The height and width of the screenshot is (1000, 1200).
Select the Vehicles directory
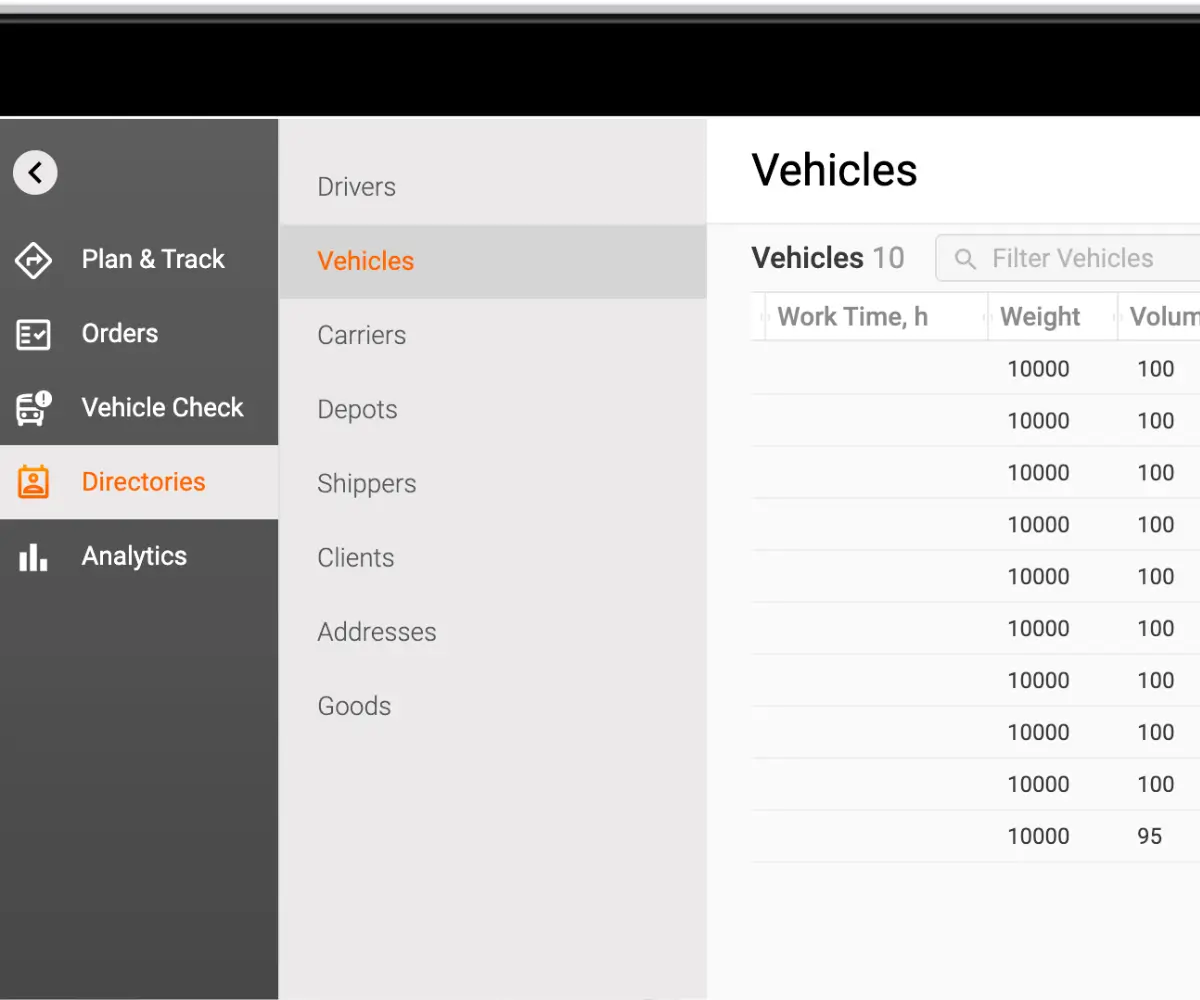(493, 261)
